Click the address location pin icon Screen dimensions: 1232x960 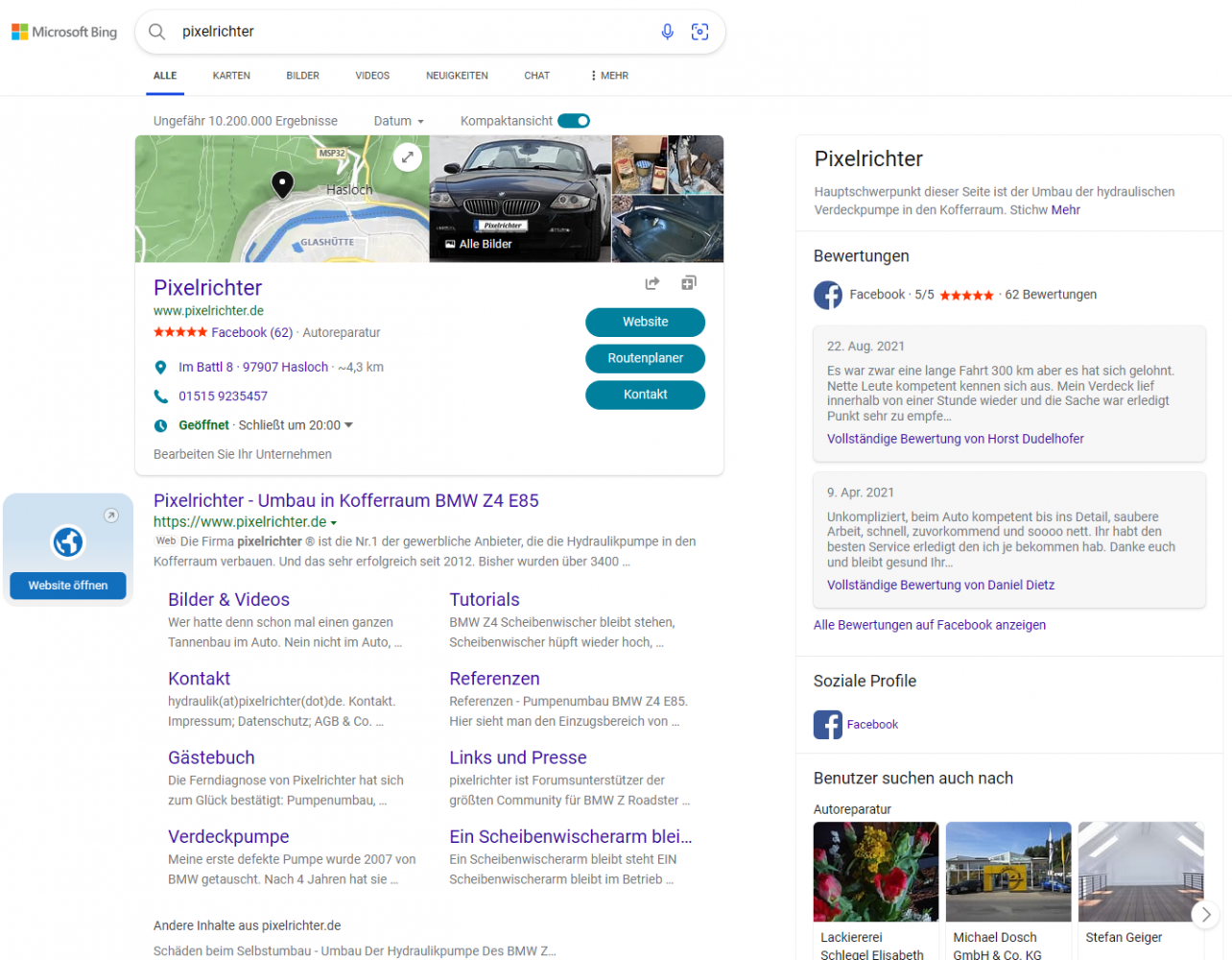160,368
